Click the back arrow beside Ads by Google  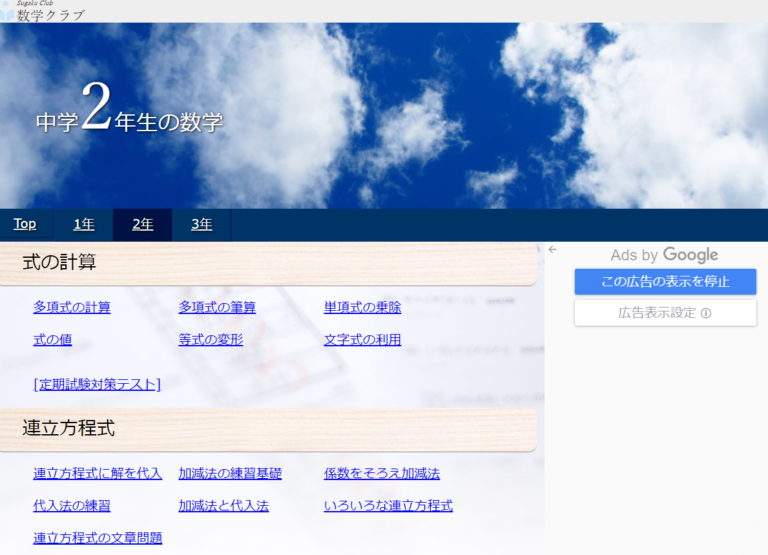552,250
